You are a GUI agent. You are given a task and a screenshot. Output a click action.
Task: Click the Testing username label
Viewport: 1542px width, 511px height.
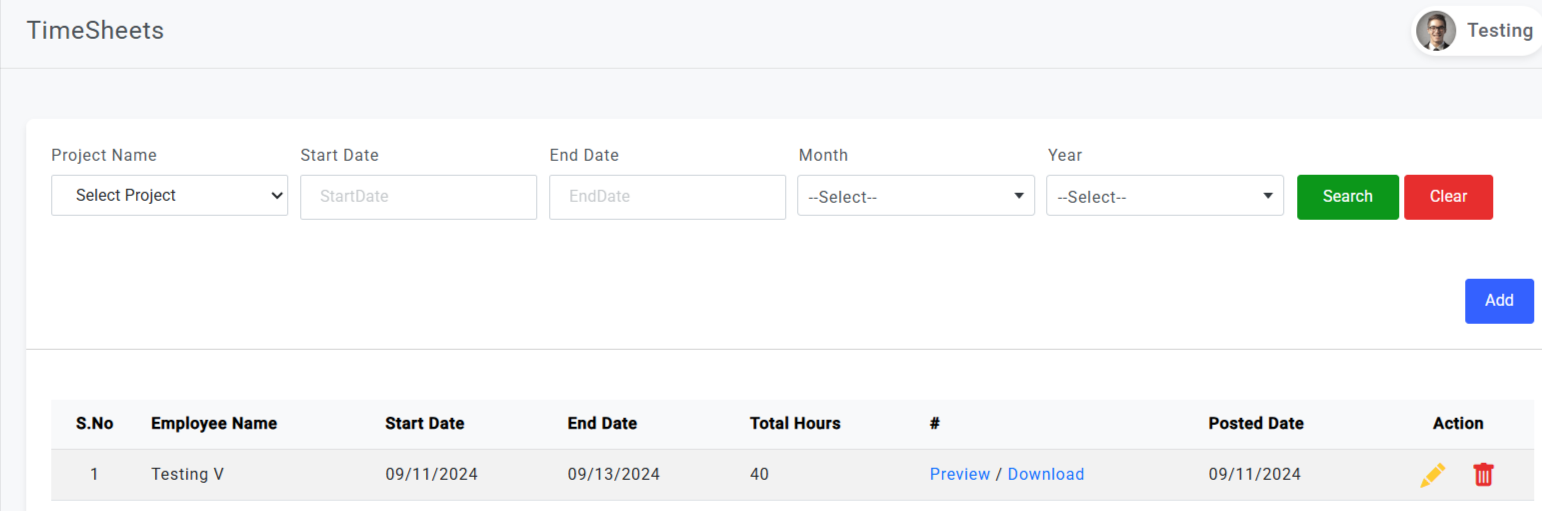click(1499, 31)
